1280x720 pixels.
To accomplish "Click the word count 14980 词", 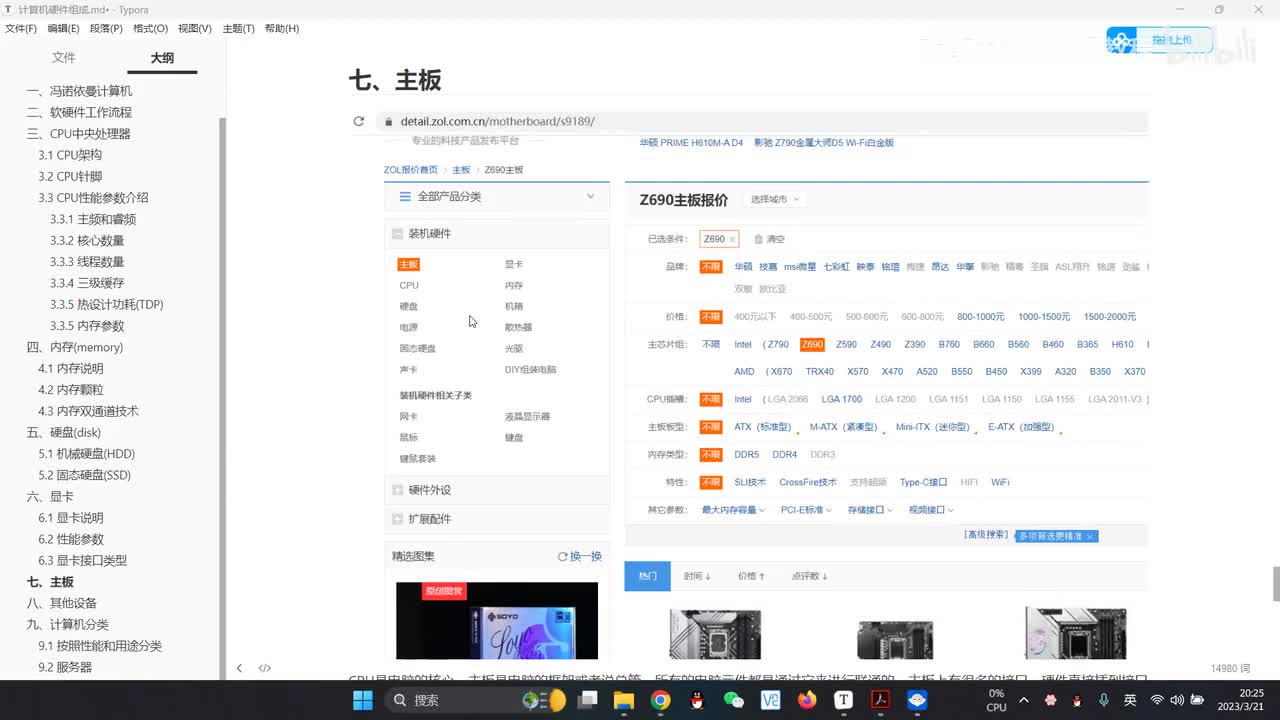I will pyautogui.click(x=1229, y=668).
